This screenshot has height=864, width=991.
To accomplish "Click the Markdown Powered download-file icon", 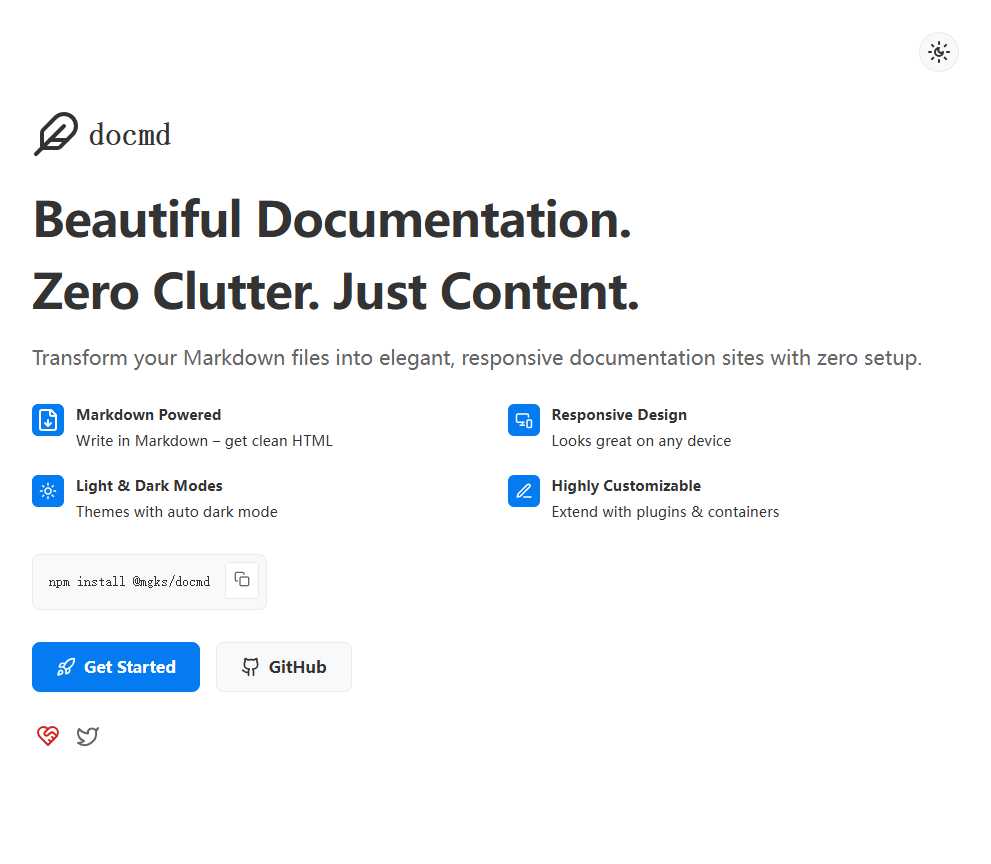I will 48,420.
